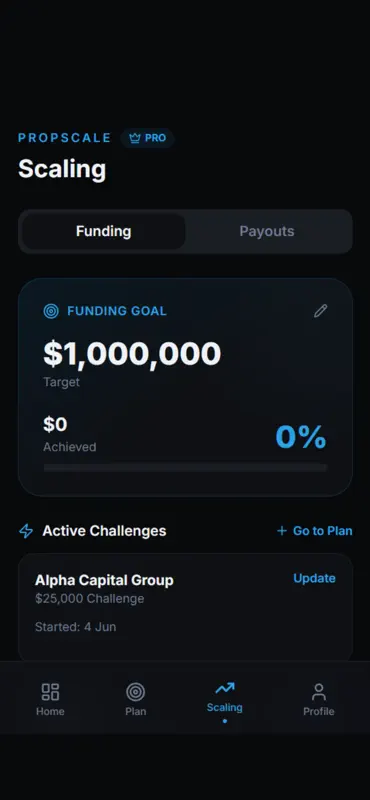Open Profile via the person icon
Image resolution: width=370 pixels, height=800 pixels.
(319, 692)
